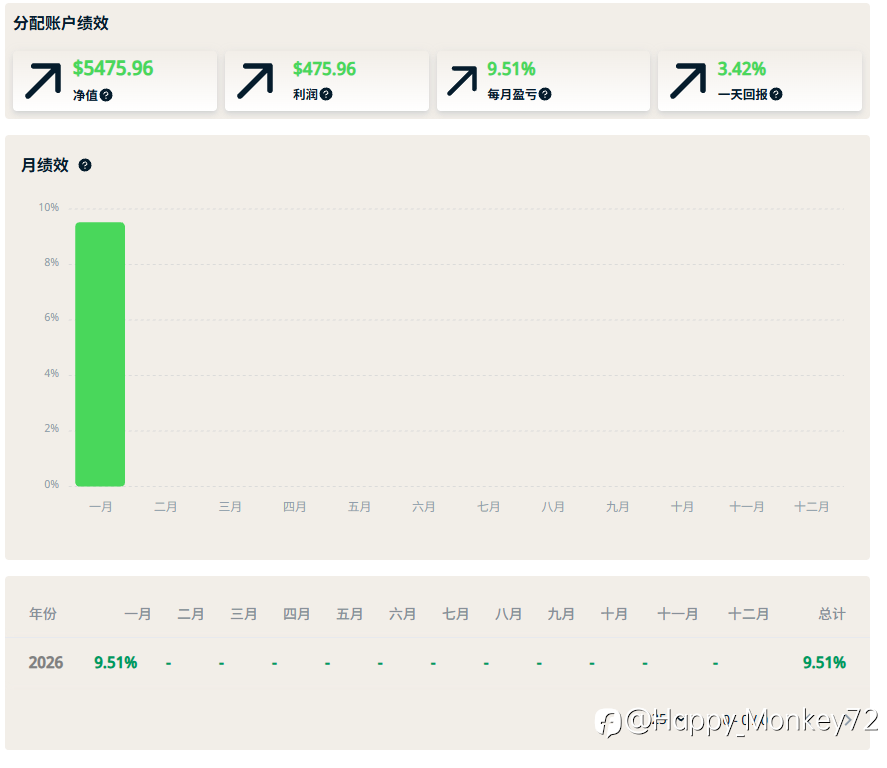Click the 3.42% one-day return value
The width and height of the screenshot is (887, 768).
pos(741,69)
